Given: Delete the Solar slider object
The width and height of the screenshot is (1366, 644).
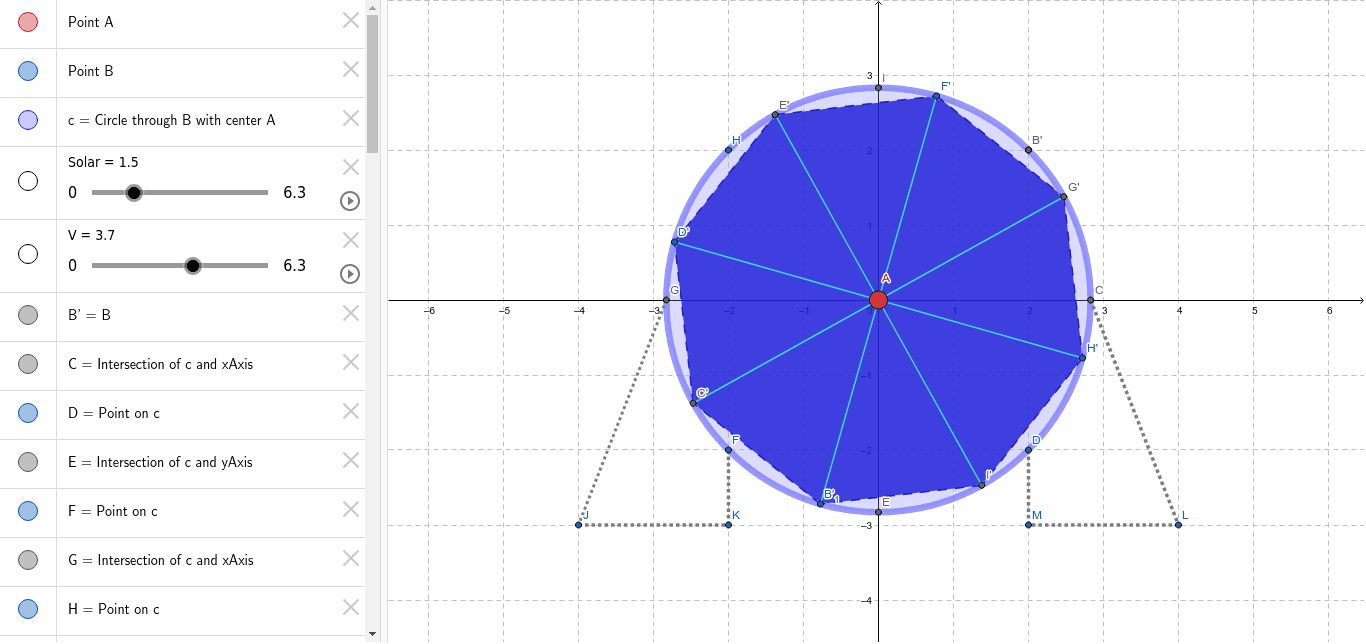Looking at the screenshot, I should click(350, 167).
